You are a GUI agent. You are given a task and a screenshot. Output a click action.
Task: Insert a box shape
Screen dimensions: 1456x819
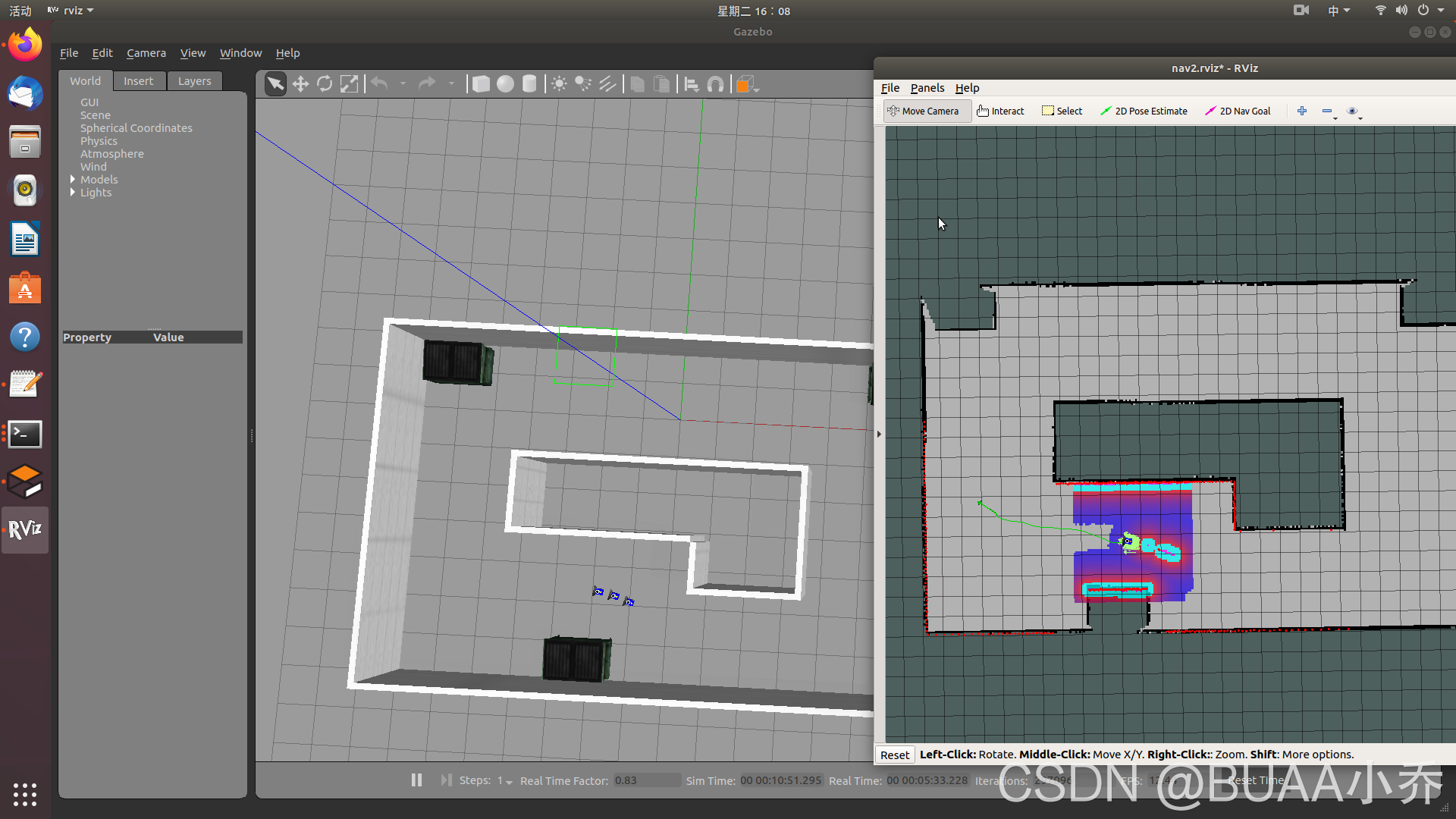pyautogui.click(x=481, y=84)
